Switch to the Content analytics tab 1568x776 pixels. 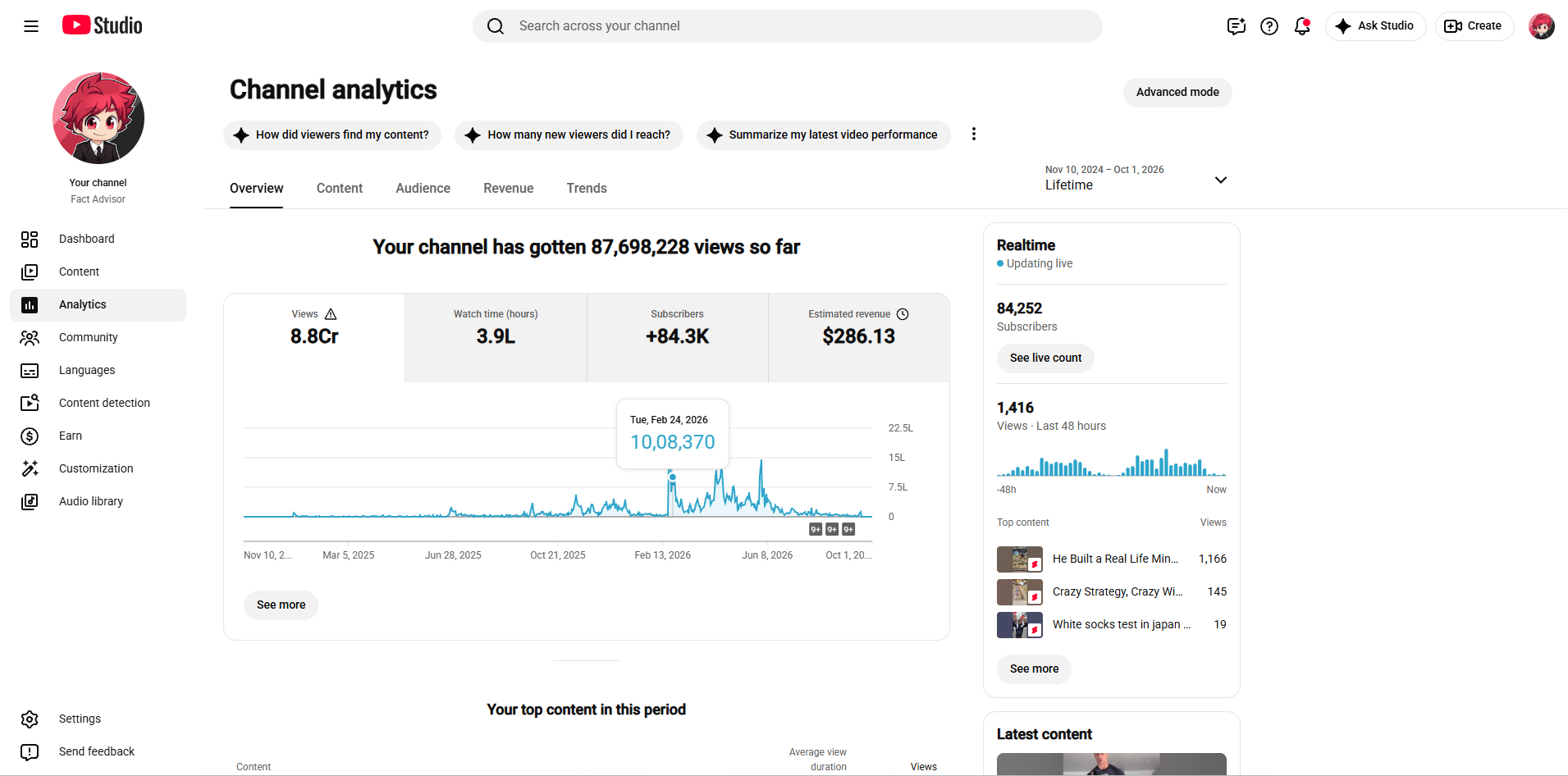(x=340, y=188)
